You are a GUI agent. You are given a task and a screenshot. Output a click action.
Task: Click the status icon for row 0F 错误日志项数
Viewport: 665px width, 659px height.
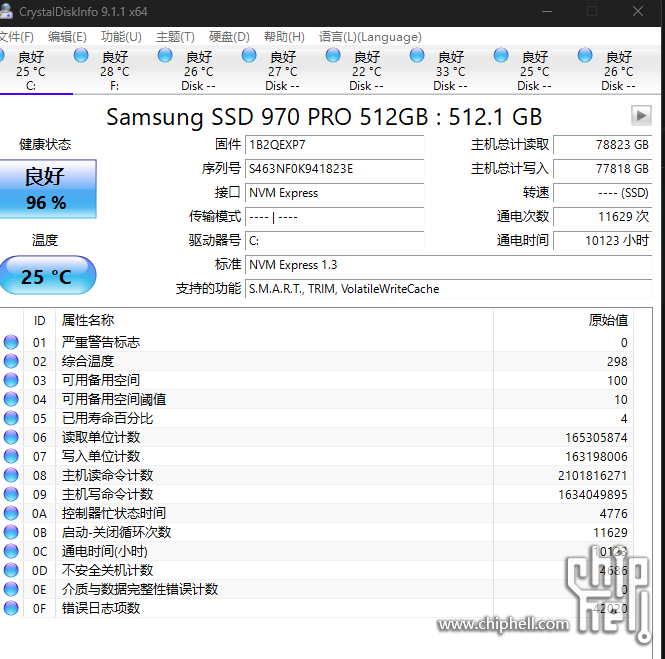click(11, 608)
